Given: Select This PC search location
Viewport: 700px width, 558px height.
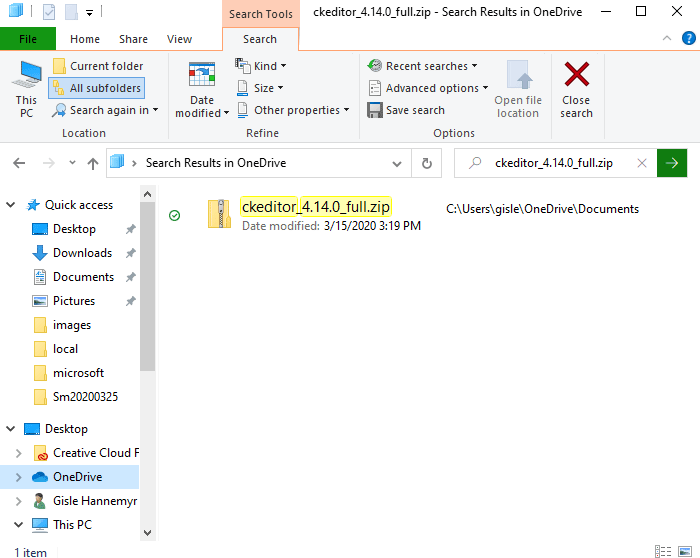Looking at the screenshot, I should coord(26,89).
